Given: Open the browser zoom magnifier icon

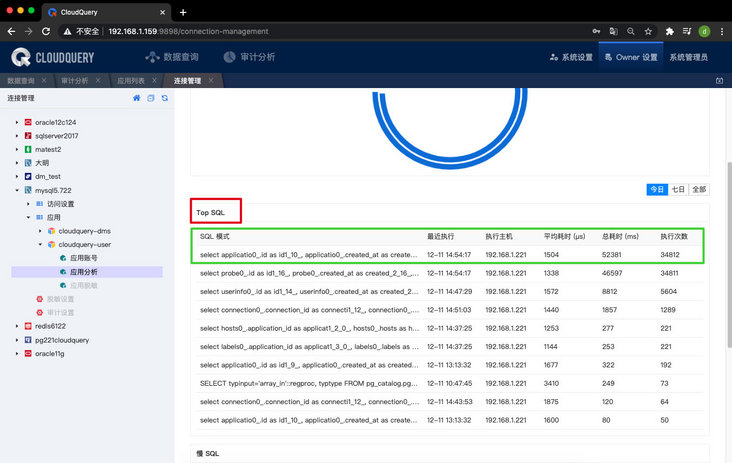Looking at the screenshot, I should tap(631, 31).
